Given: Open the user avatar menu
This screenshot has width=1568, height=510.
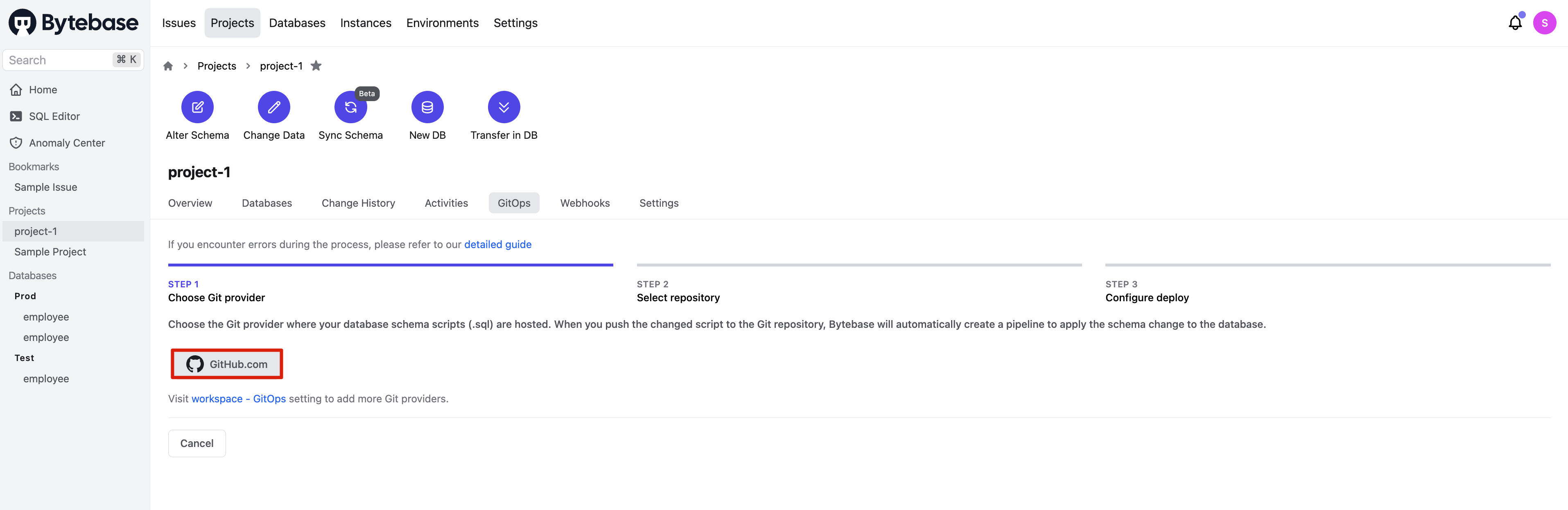Looking at the screenshot, I should (1545, 23).
